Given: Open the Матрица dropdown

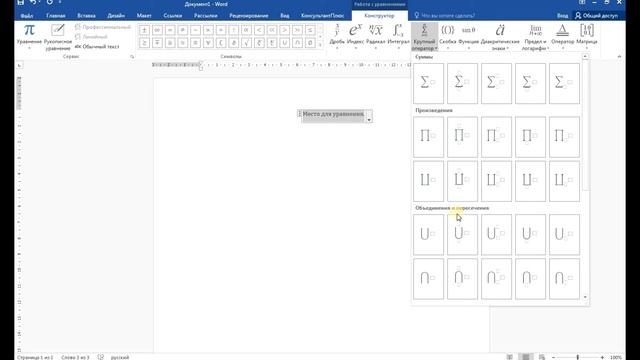Looking at the screenshot, I should pos(587,36).
